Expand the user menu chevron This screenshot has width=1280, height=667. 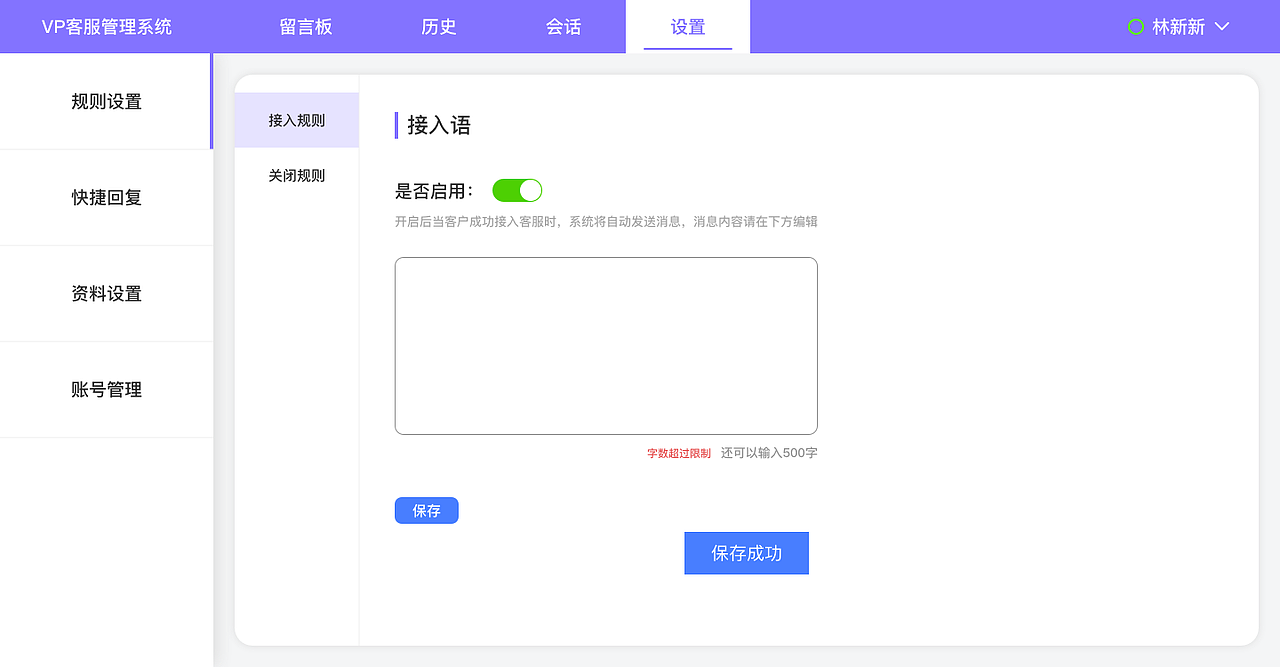1220,29
